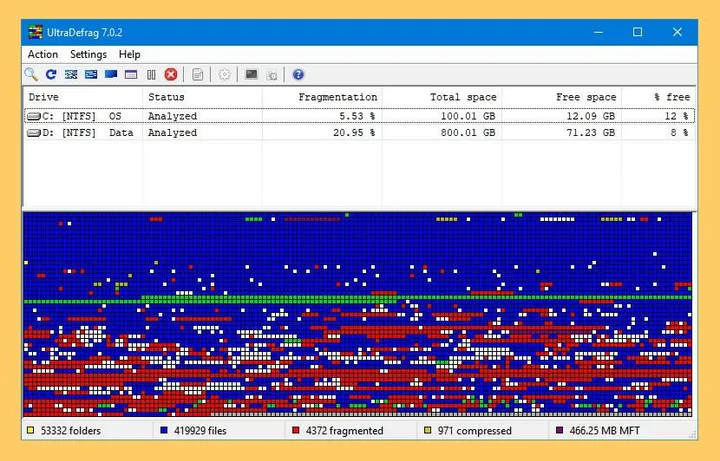Click the 20.95 % fragmentation value

(x=354, y=133)
